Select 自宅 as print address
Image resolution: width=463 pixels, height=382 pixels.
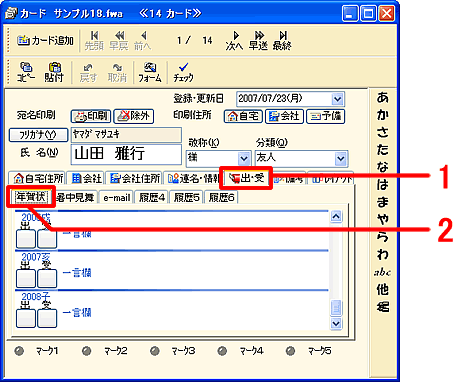[243, 116]
